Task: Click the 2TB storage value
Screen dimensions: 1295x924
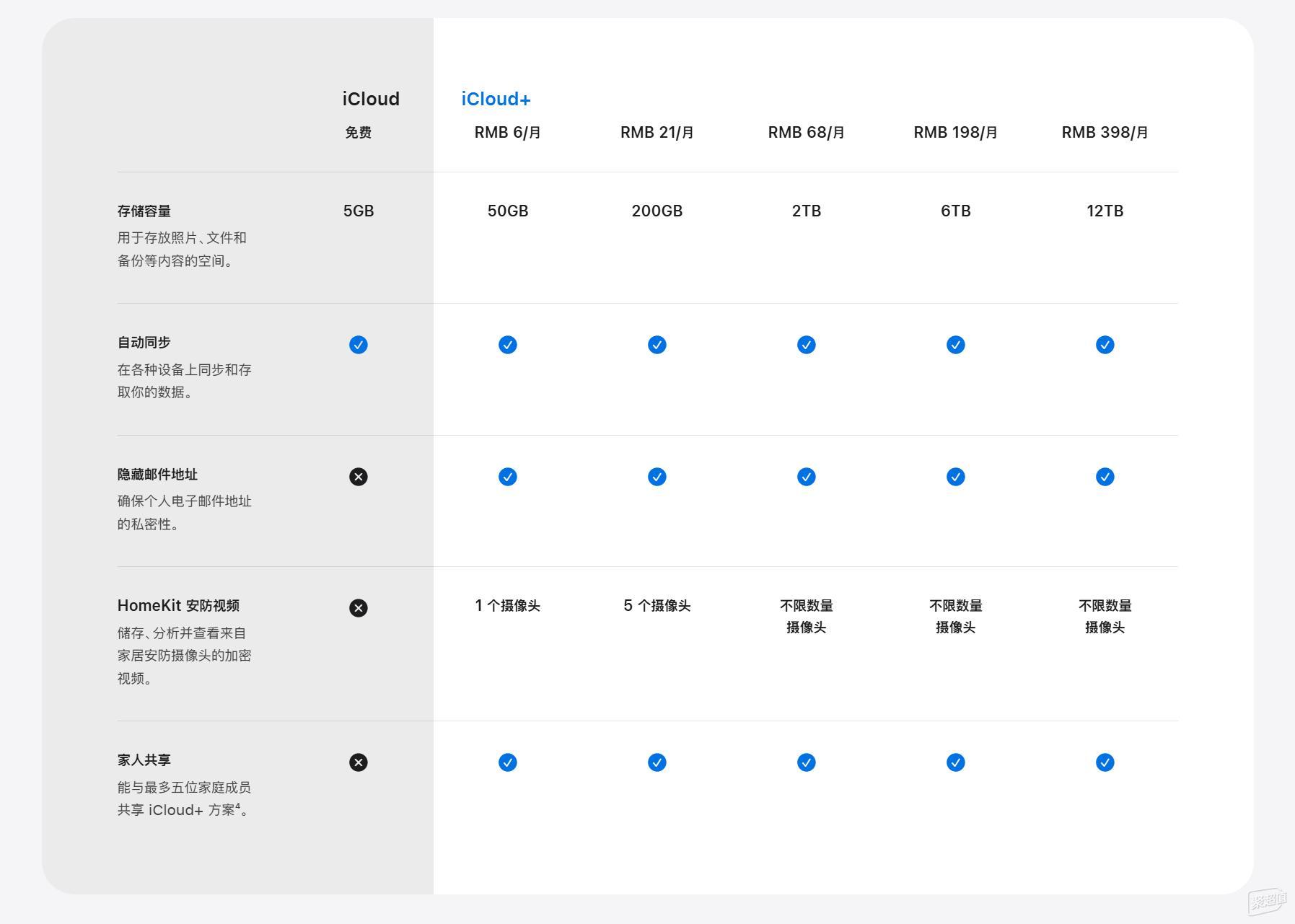Action: click(x=807, y=211)
